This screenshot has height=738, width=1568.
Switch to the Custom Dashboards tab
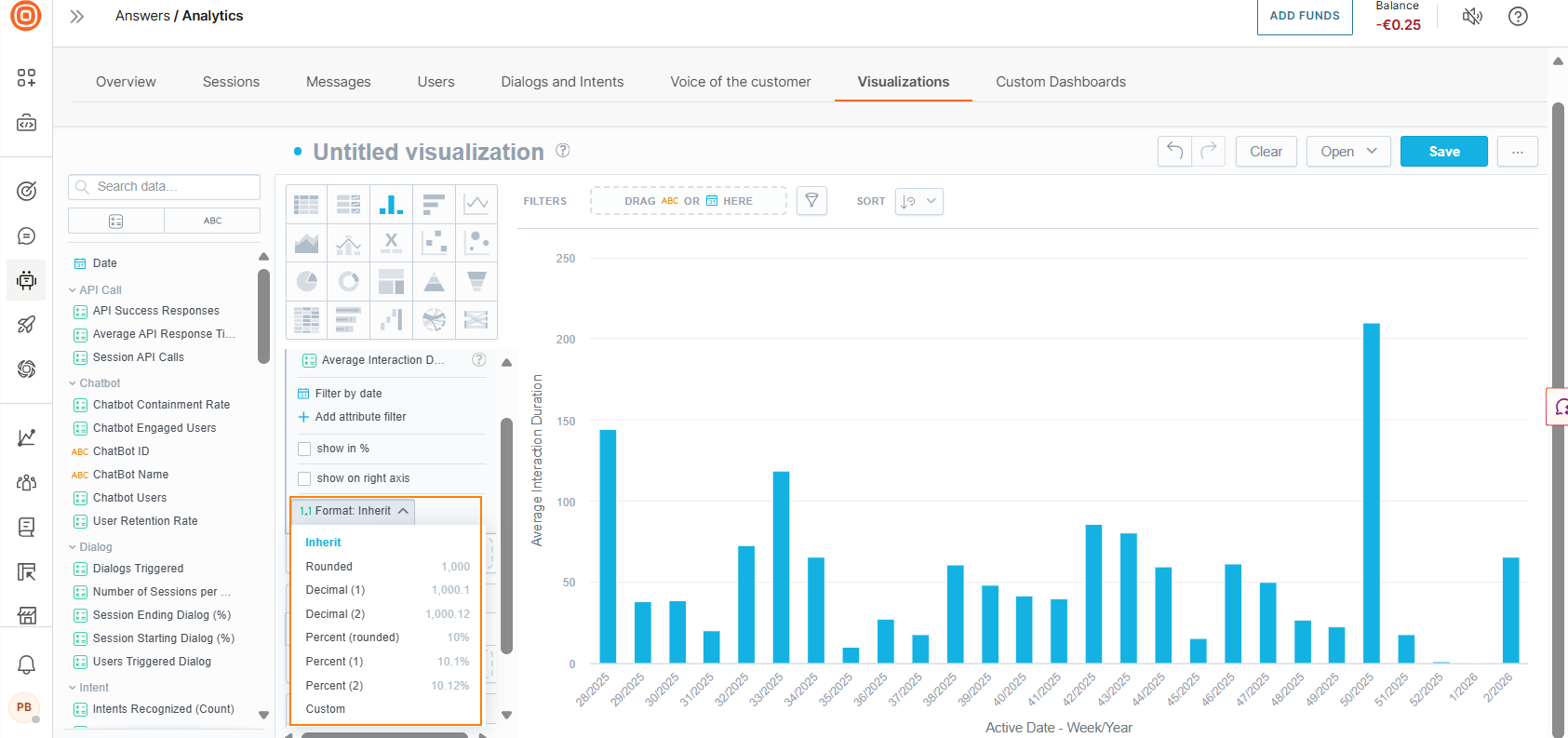1060,82
